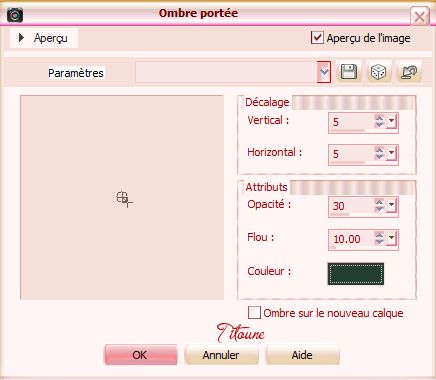Click the save preset floppy disk icon

coord(349,71)
